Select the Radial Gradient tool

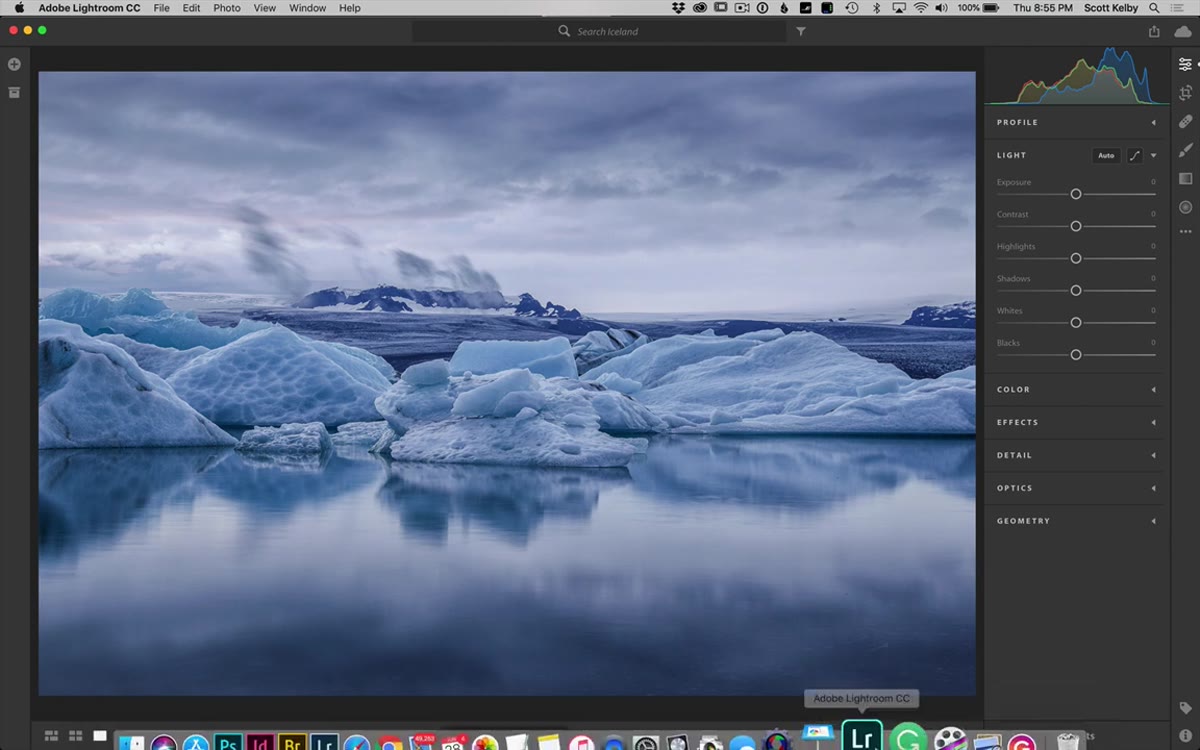click(x=1185, y=207)
